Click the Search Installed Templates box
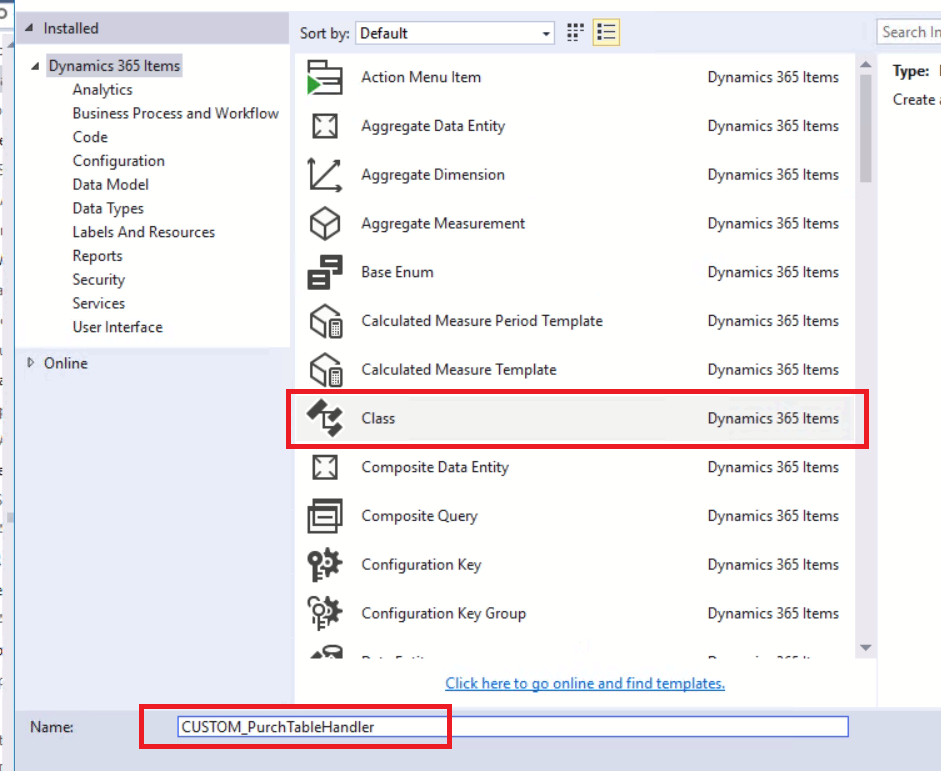 tap(909, 32)
